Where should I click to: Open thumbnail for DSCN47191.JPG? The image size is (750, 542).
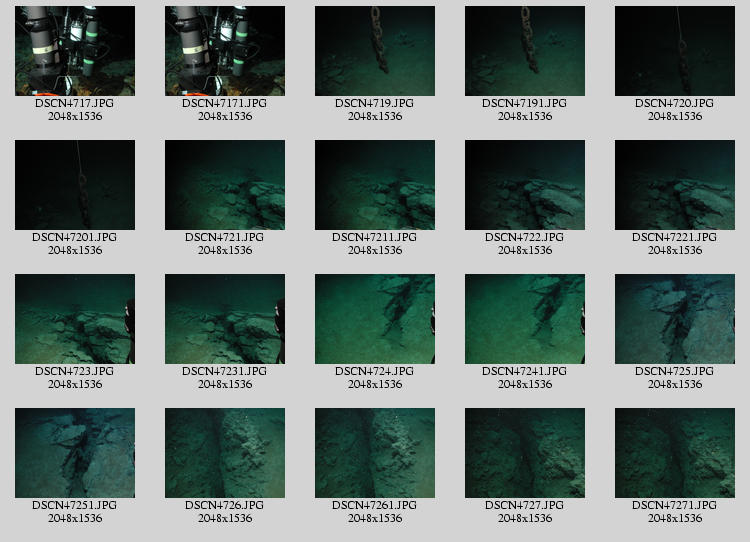click(525, 51)
